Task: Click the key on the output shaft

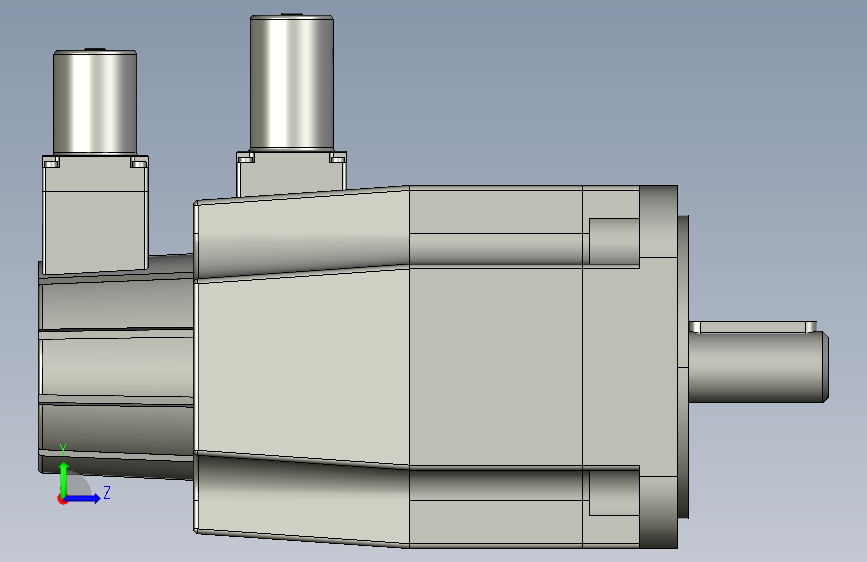Action: click(x=753, y=327)
